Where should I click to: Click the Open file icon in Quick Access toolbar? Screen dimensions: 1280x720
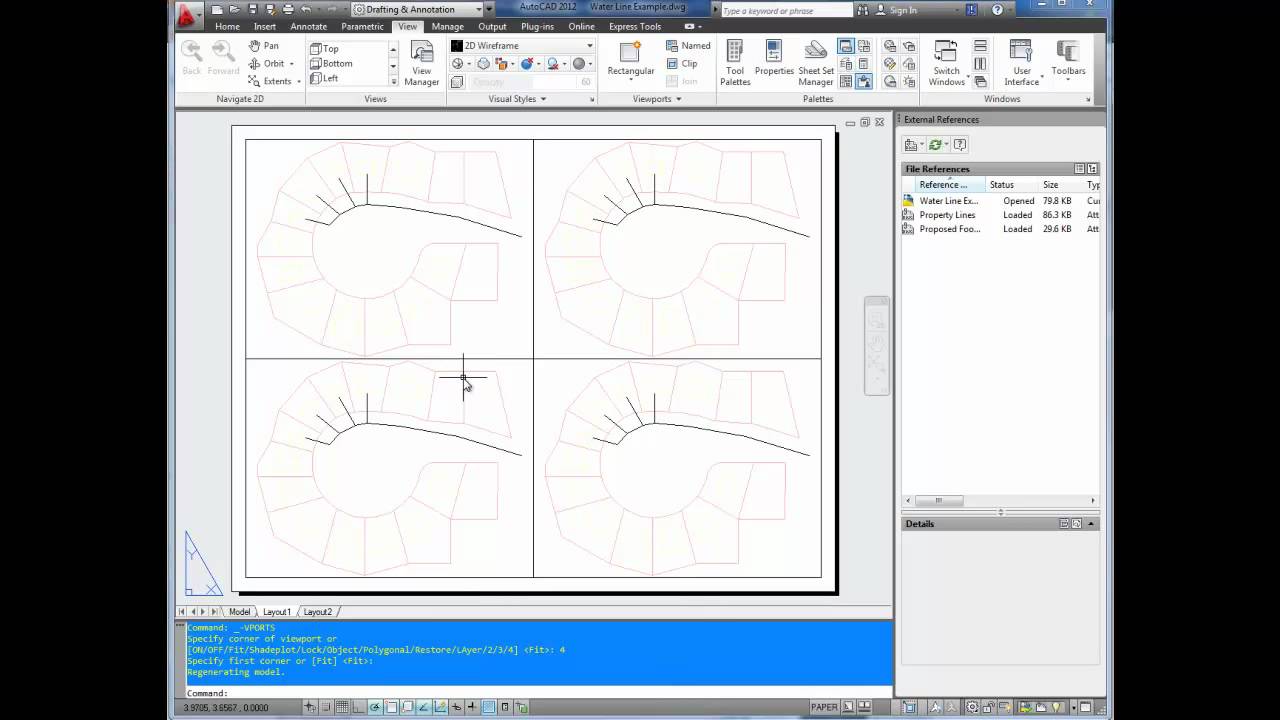click(235, 10)
